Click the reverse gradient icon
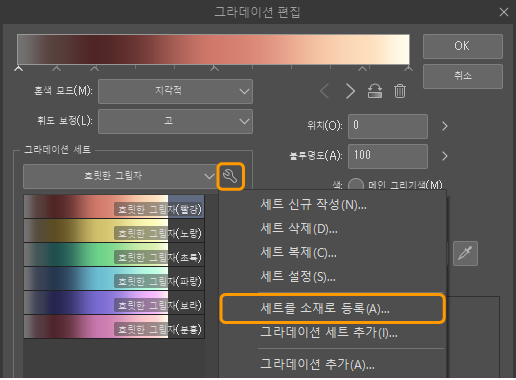Image resolution: width=516 pixels, height=380 pixels. click(x=375, y=91)
